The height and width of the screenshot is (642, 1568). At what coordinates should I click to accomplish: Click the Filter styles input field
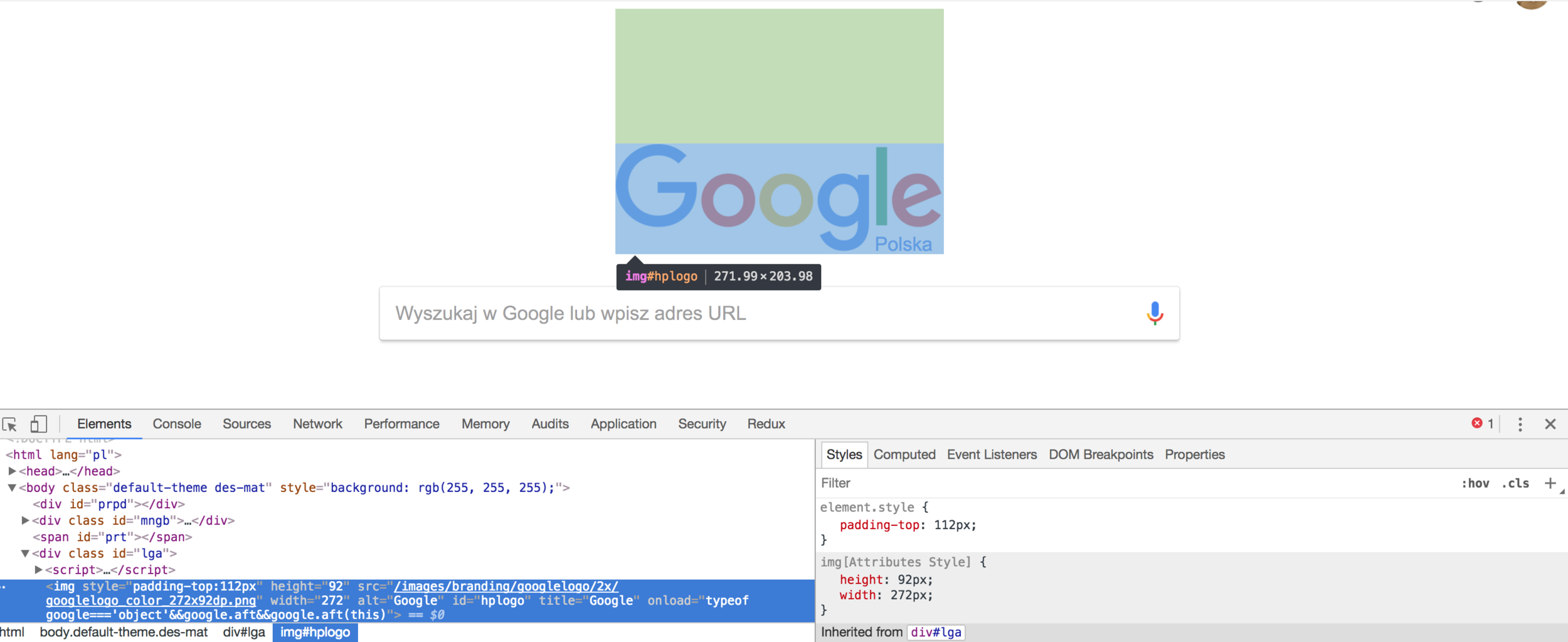click(x=1135, y=483)
